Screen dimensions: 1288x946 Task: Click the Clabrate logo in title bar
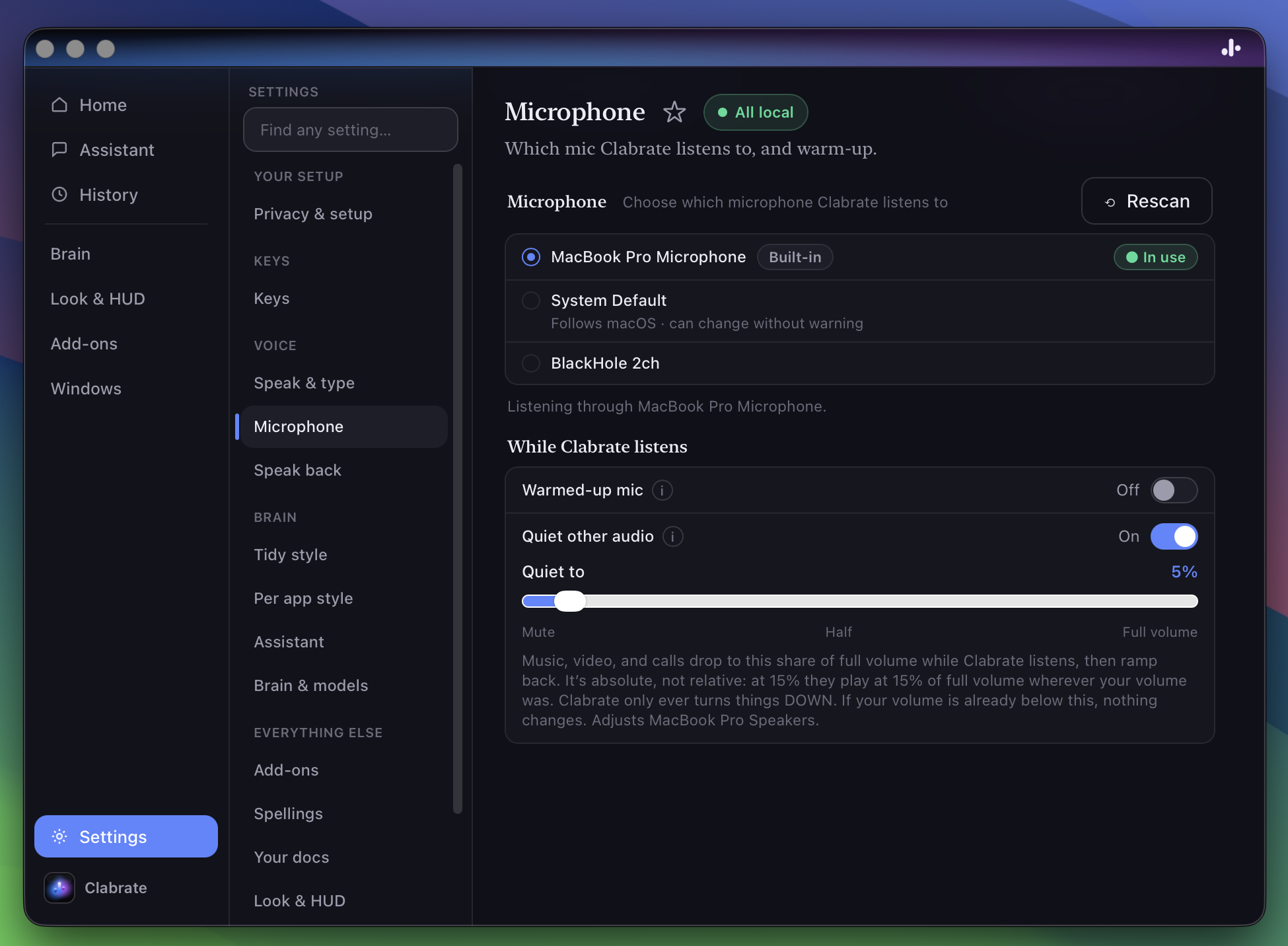click(1231, 48)
